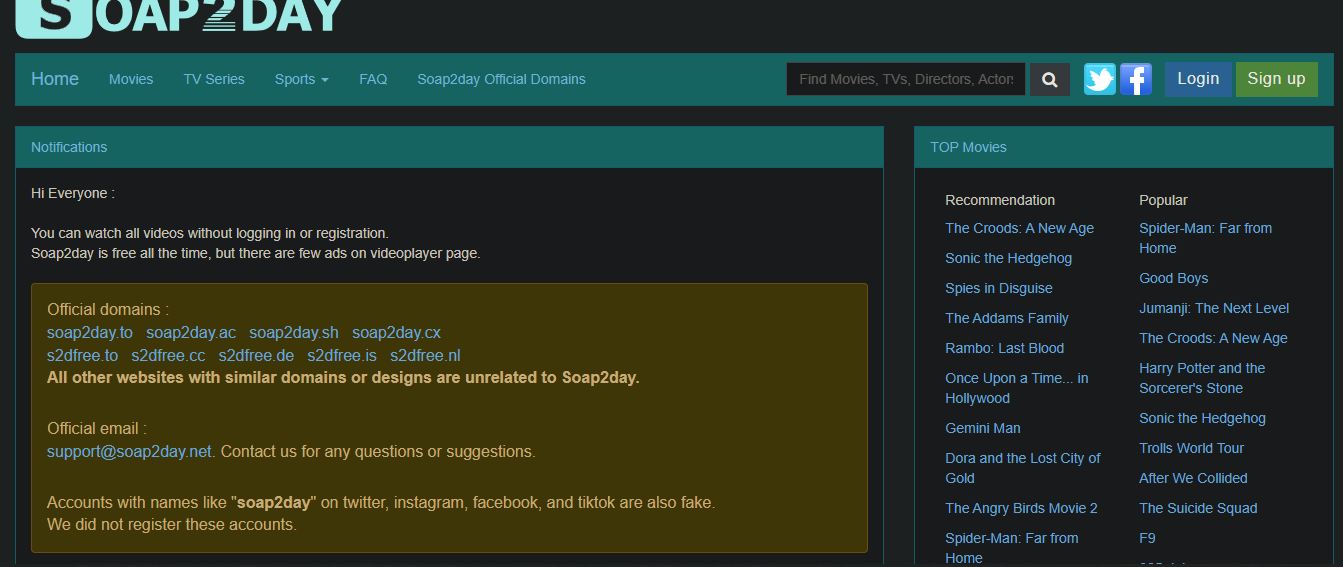The width and height of the screenshot is (1343, 567).
Task: Open the FAQ page
Action: 373,79
